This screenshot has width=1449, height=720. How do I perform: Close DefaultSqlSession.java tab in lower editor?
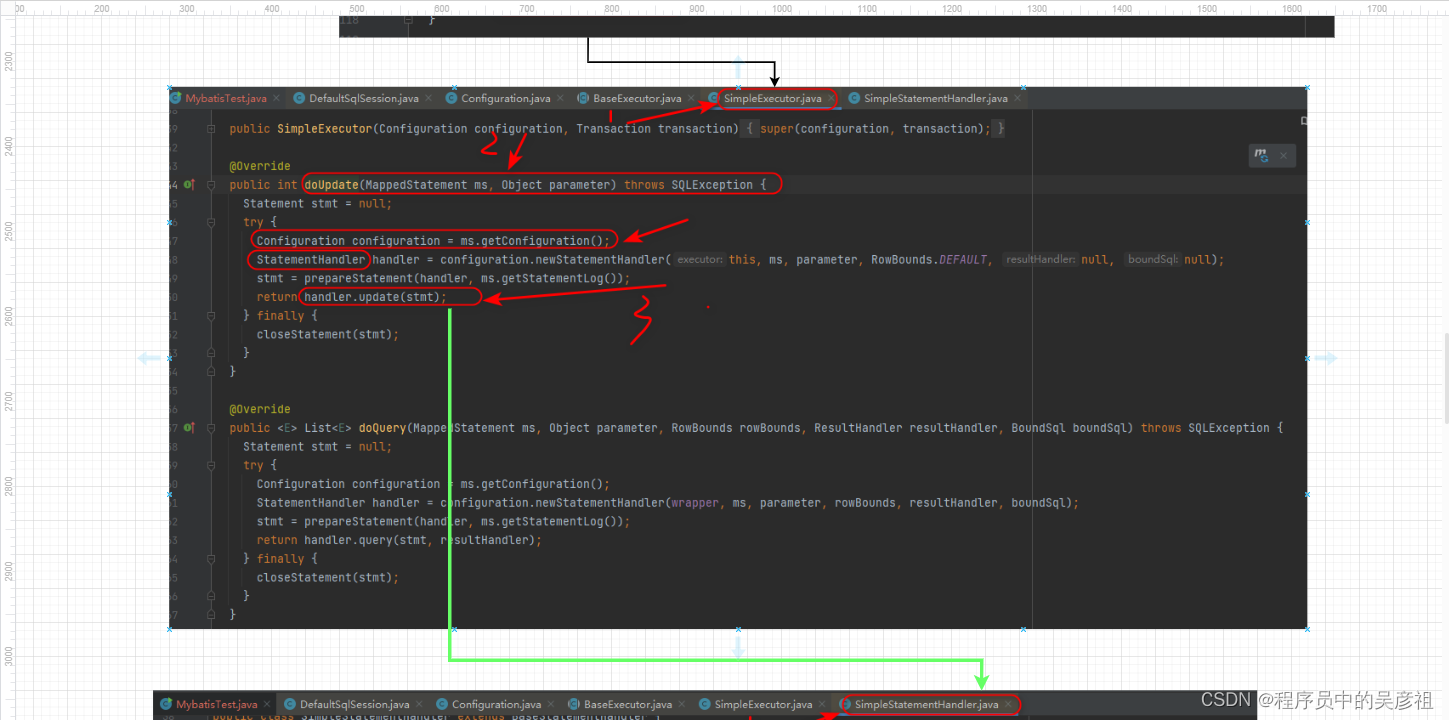point(419,704)
